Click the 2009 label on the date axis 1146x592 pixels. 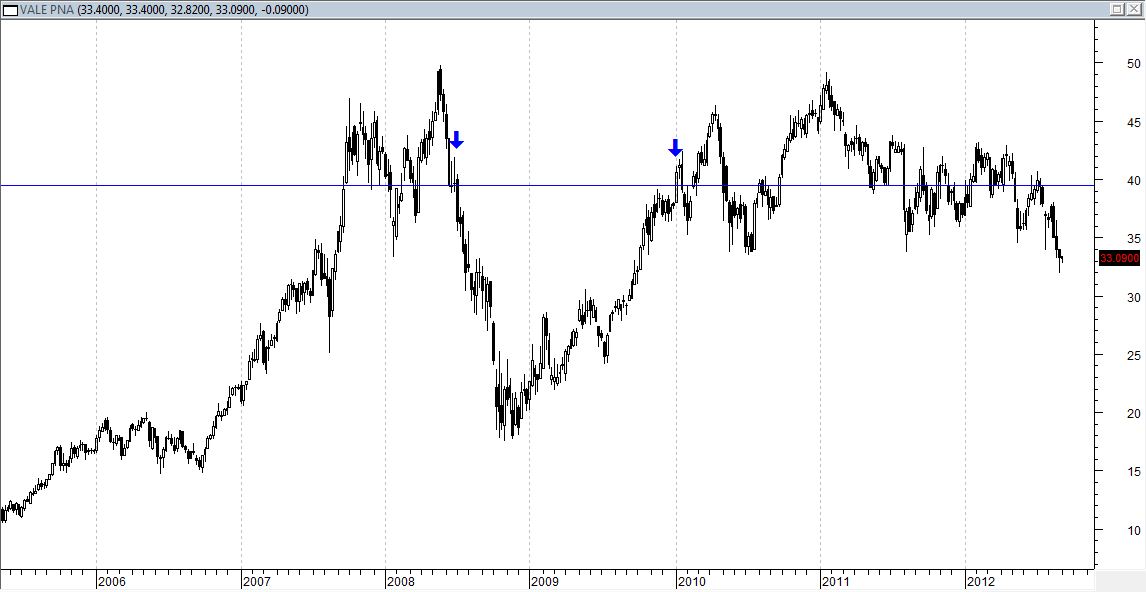coord(545,580)
